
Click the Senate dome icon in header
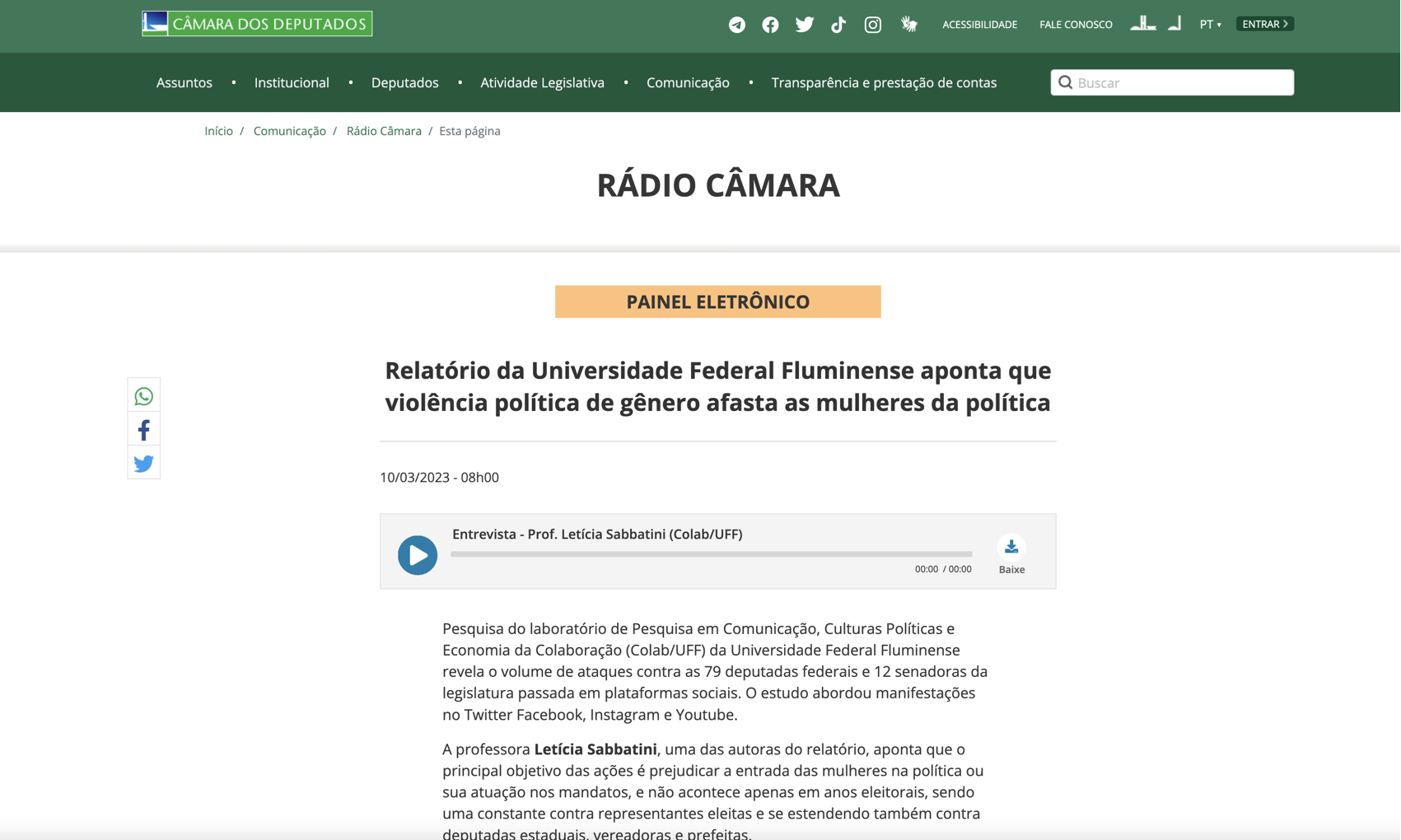pyautogui.click(x=1175, y=23)
